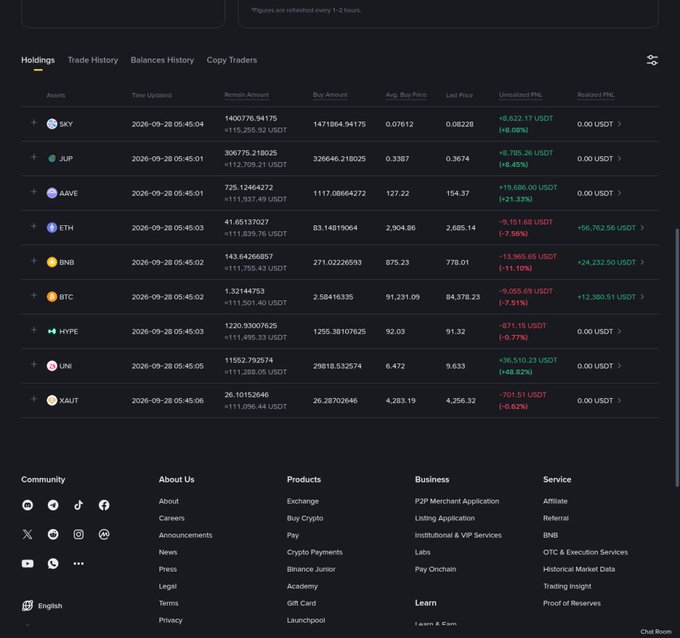This screenshot has width=680, height=638.
Task: Open the Careers link
Action: 171,518
